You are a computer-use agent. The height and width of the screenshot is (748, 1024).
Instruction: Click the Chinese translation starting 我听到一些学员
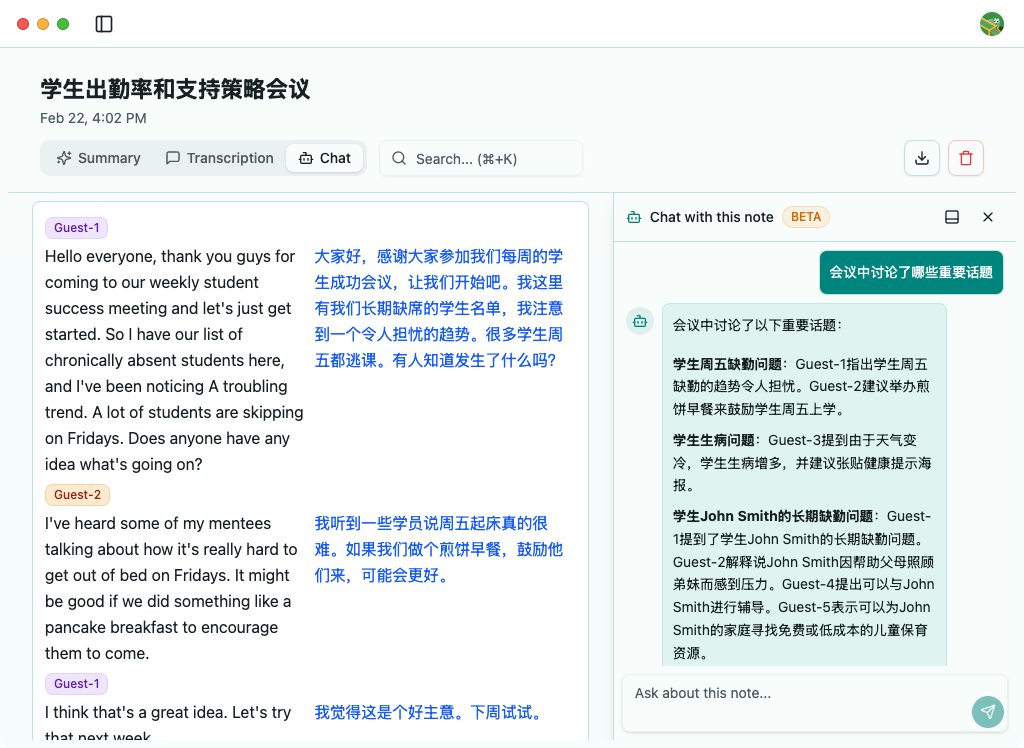(x=439, y=549)
